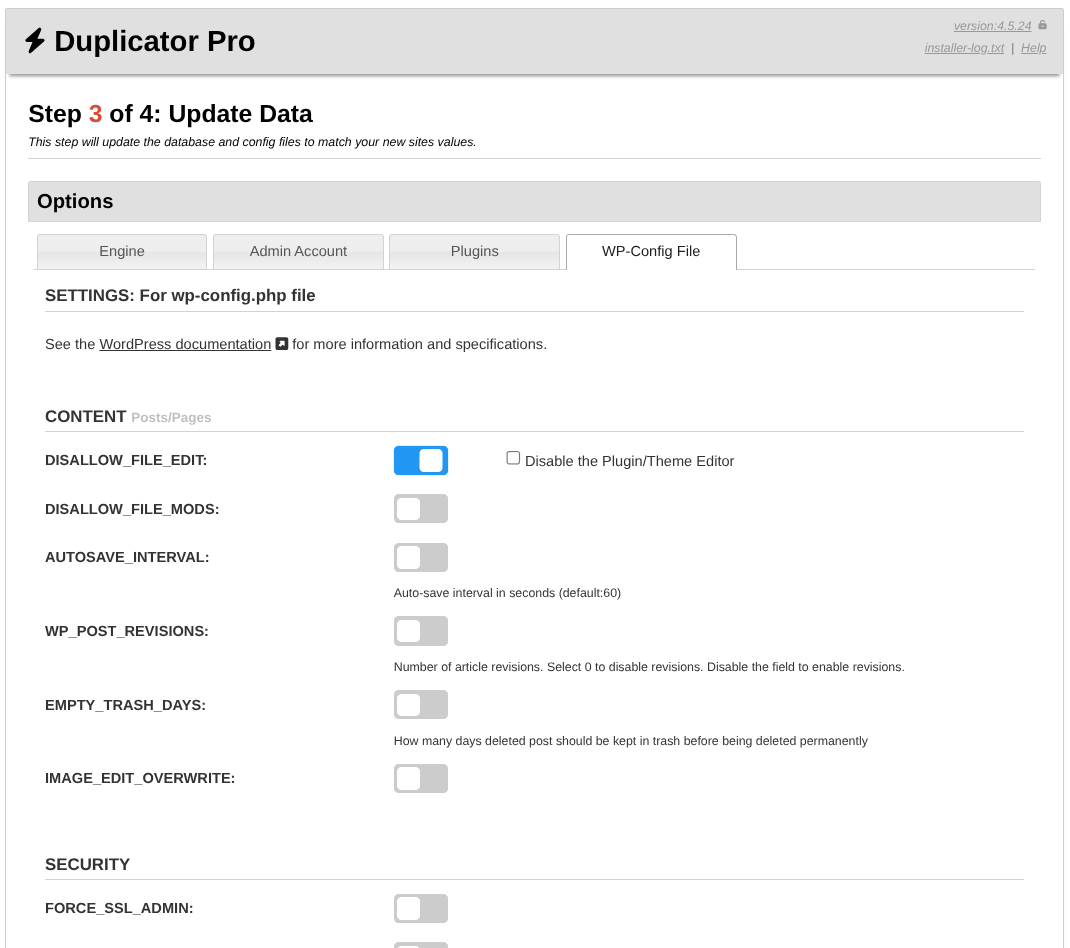Click the Help link in the header

pos(1033,48)
